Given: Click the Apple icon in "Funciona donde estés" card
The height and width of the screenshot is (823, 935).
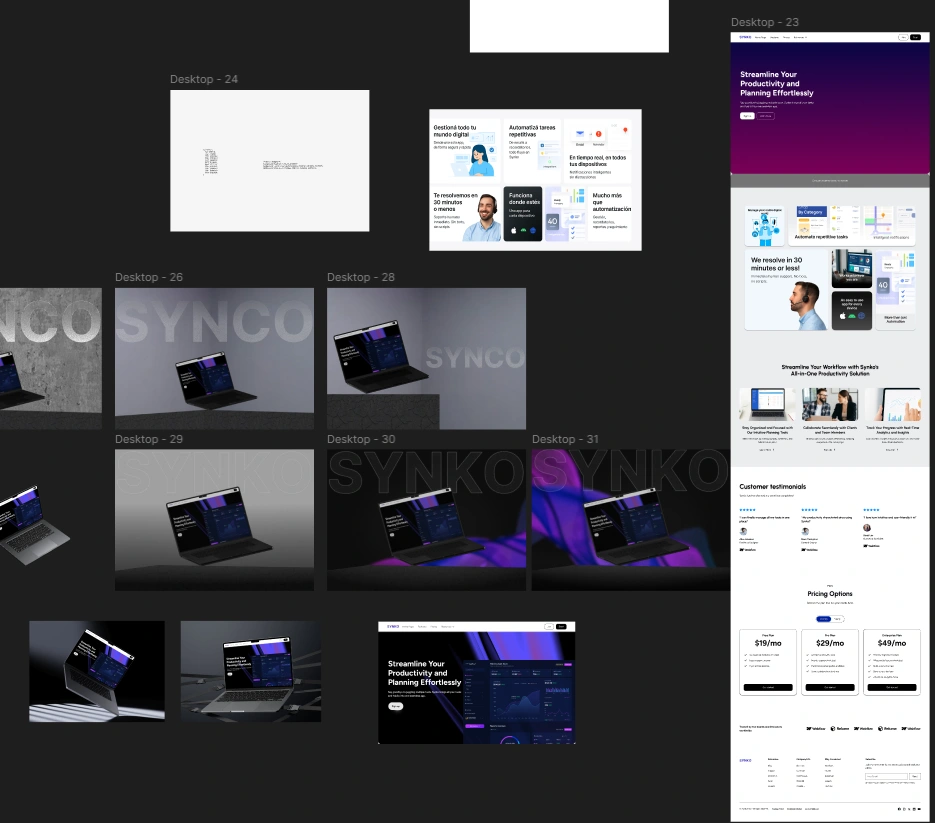Looking at the screenshot, I should tap(513, 230).
